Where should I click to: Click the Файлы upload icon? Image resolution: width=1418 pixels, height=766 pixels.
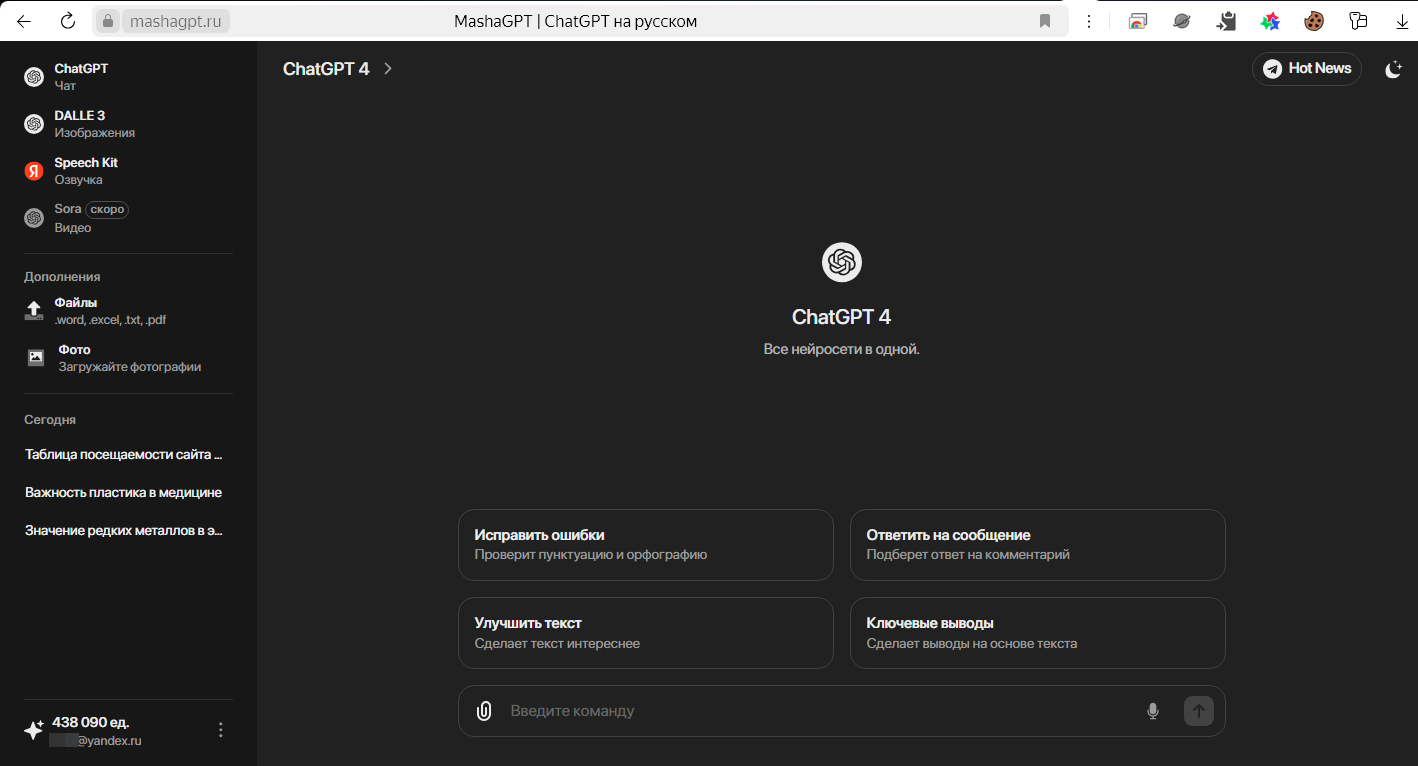coord(34,310)
